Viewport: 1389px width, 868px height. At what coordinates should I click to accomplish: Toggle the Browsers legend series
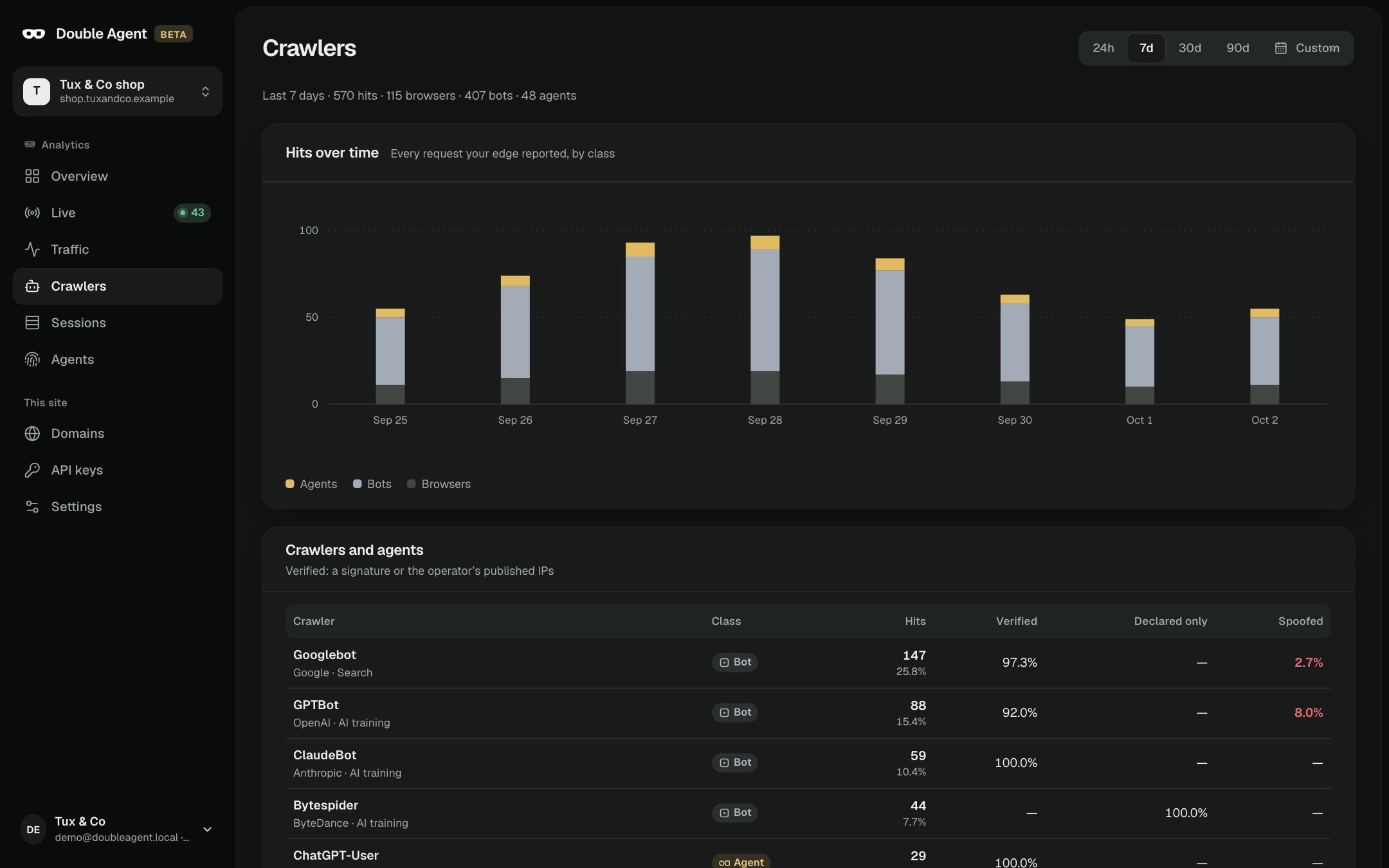click(439, 484)
